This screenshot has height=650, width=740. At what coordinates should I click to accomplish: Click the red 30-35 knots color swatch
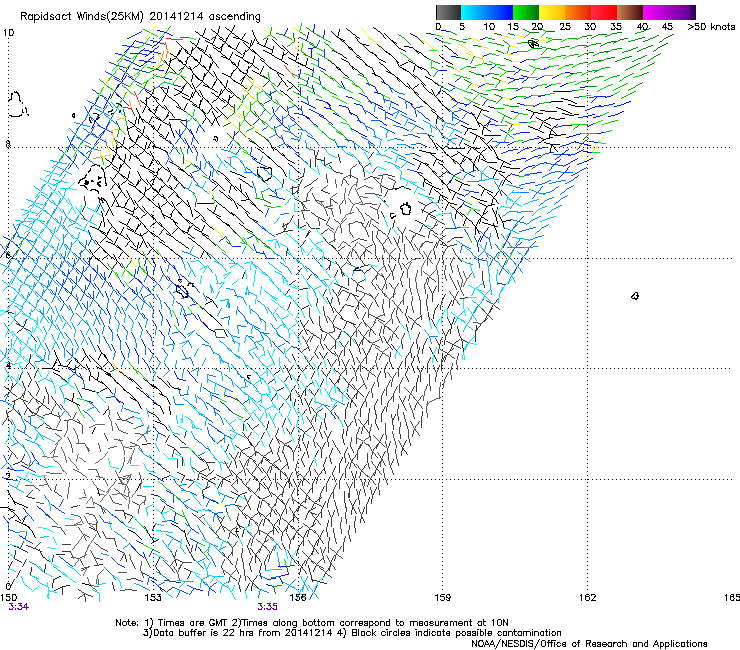[604, 12]
